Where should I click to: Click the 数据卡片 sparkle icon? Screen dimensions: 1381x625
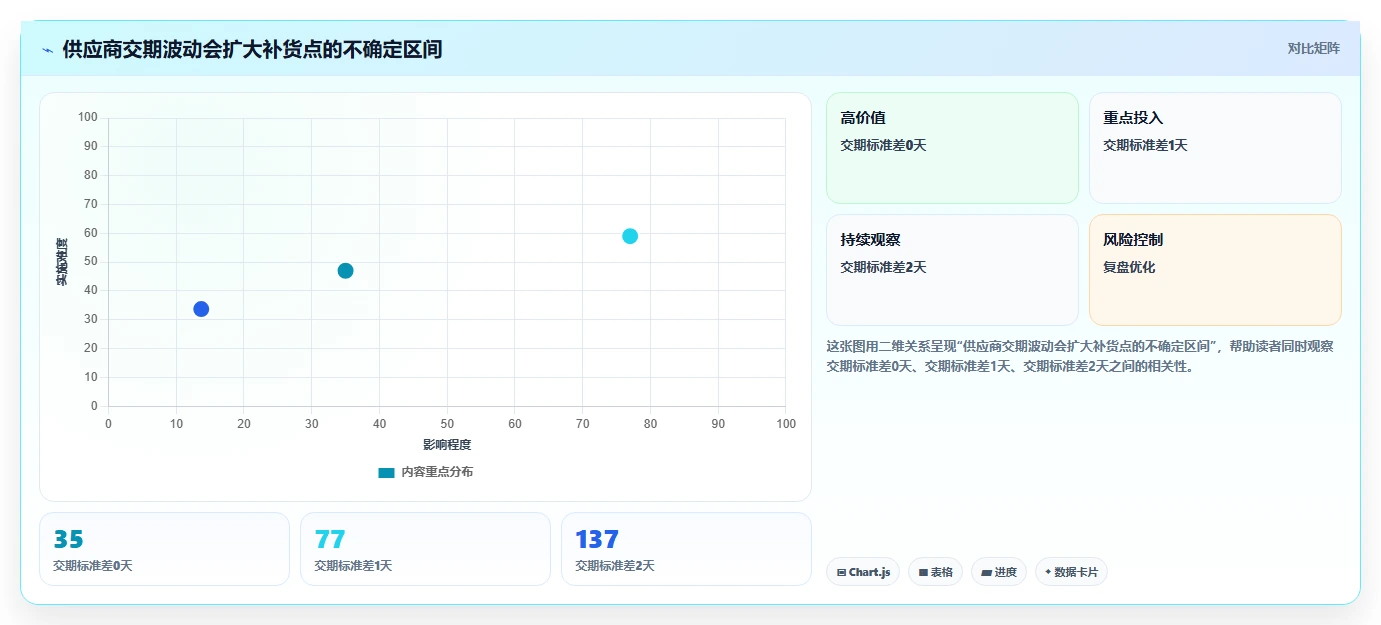pos(1048,572)
